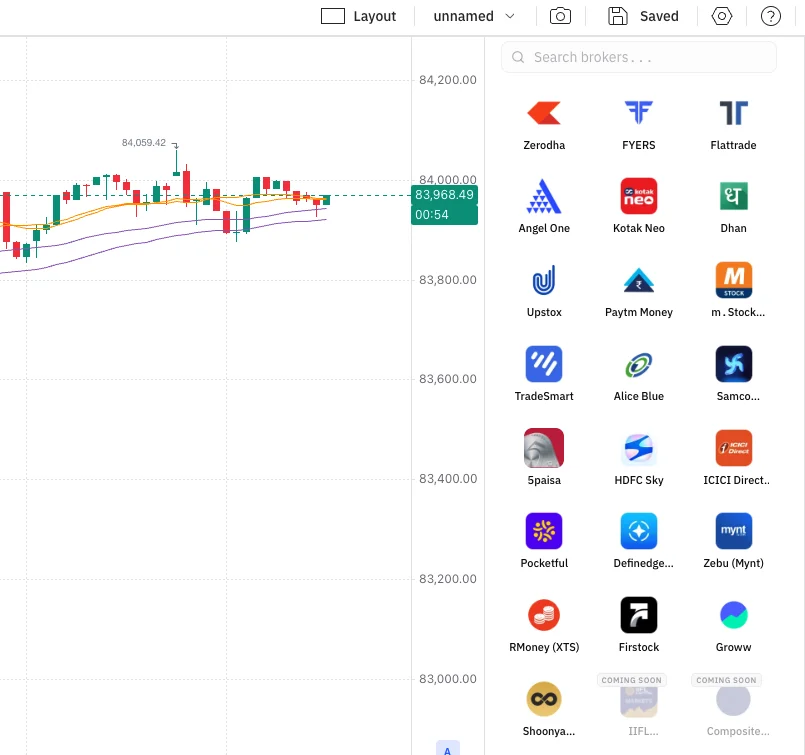The height and width of the screenshot is (755, 805).
Task: Focus the Search brokers field
Action: [639, 57]
